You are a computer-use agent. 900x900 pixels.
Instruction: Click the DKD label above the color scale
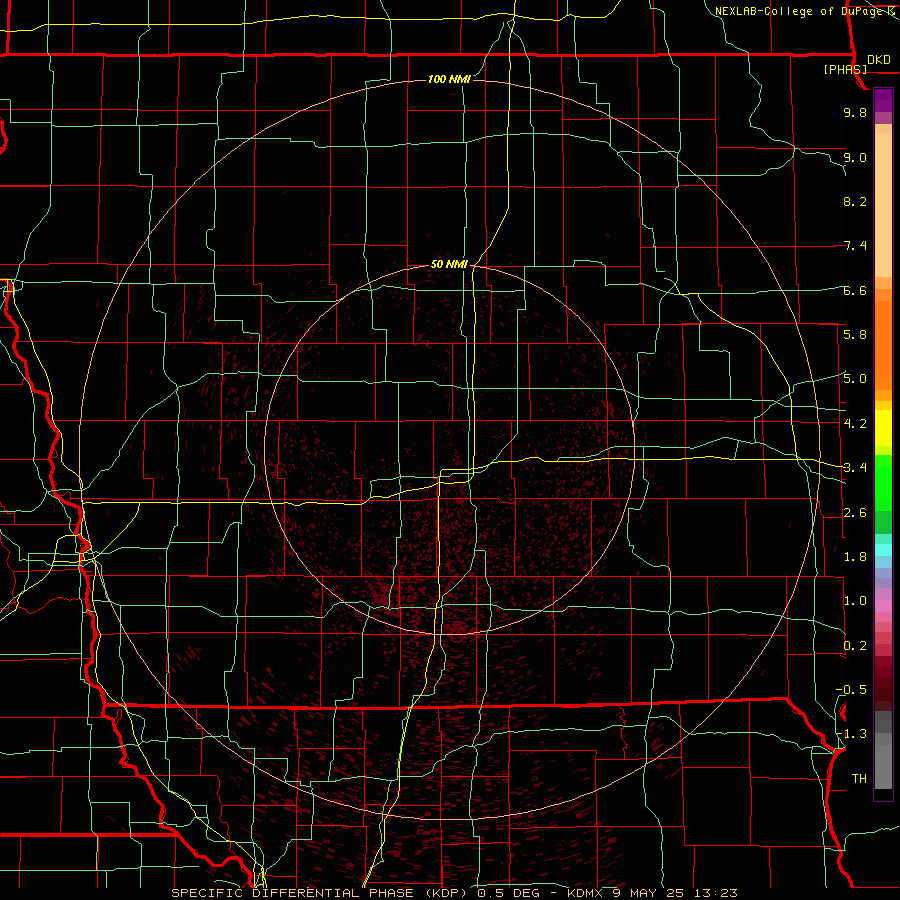click(x=879, y=60)
